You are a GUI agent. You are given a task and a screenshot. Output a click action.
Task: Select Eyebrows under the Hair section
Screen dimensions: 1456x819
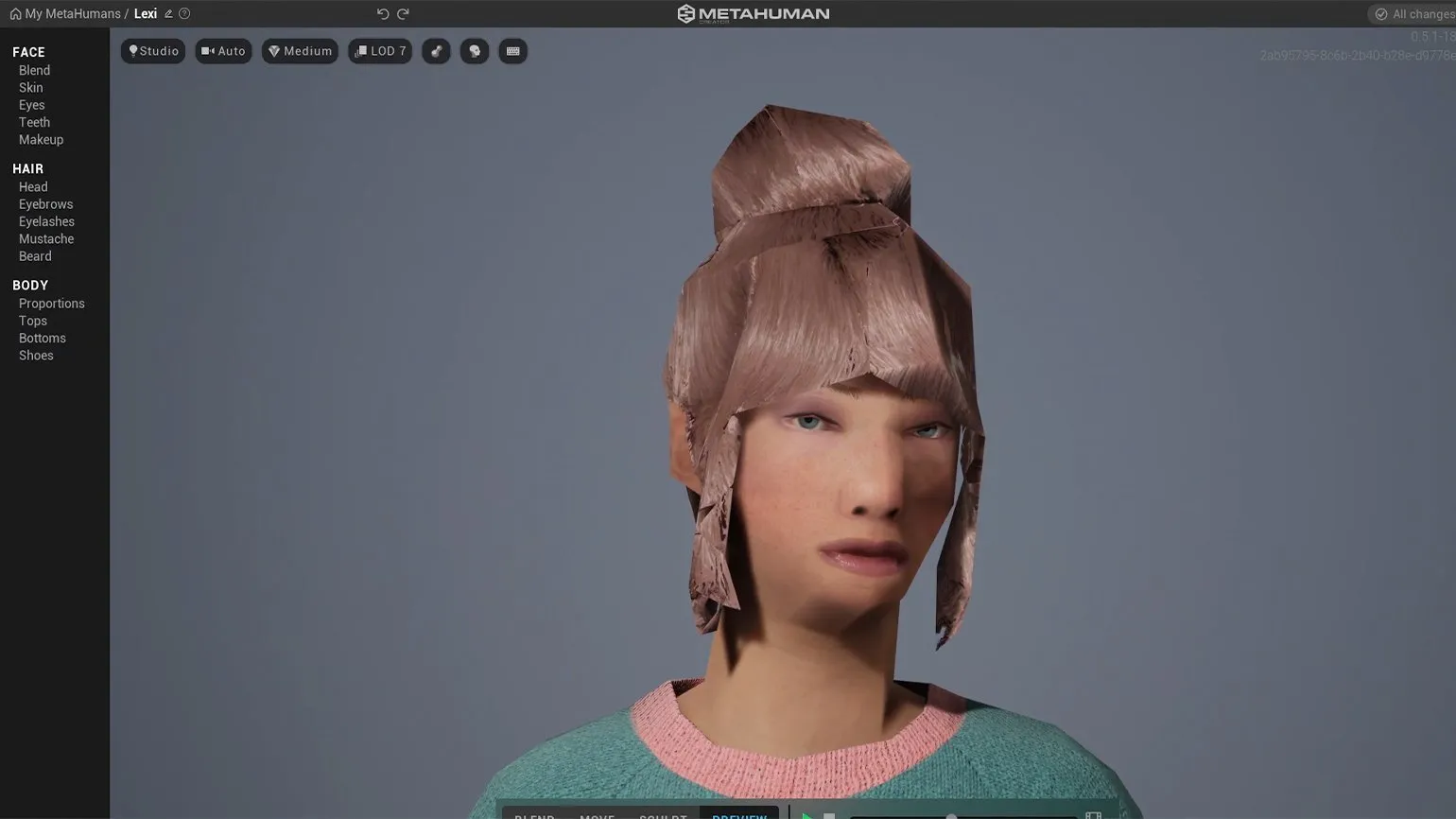[45, 204]
